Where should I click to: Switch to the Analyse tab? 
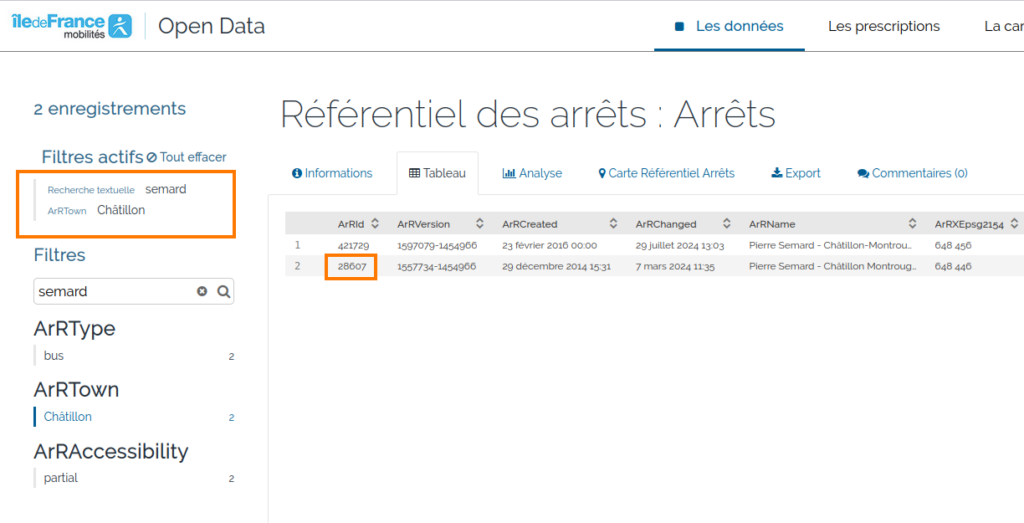pos(532,173)
